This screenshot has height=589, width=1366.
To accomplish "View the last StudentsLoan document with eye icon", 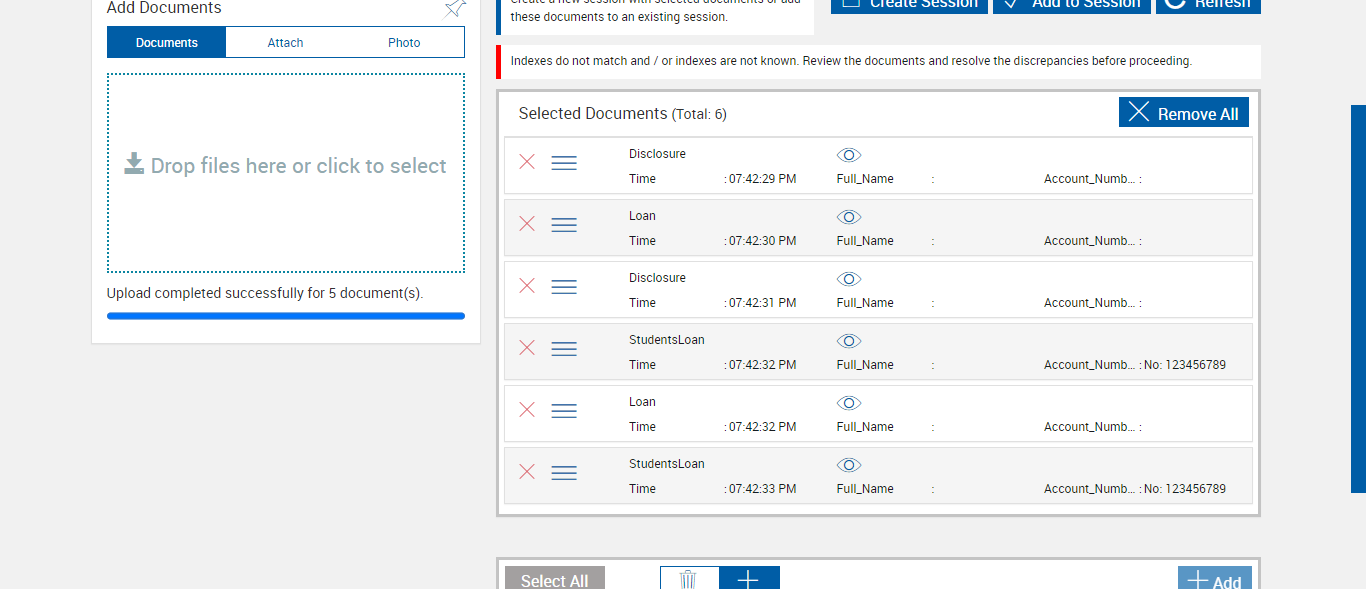I will tap(849, 465).
